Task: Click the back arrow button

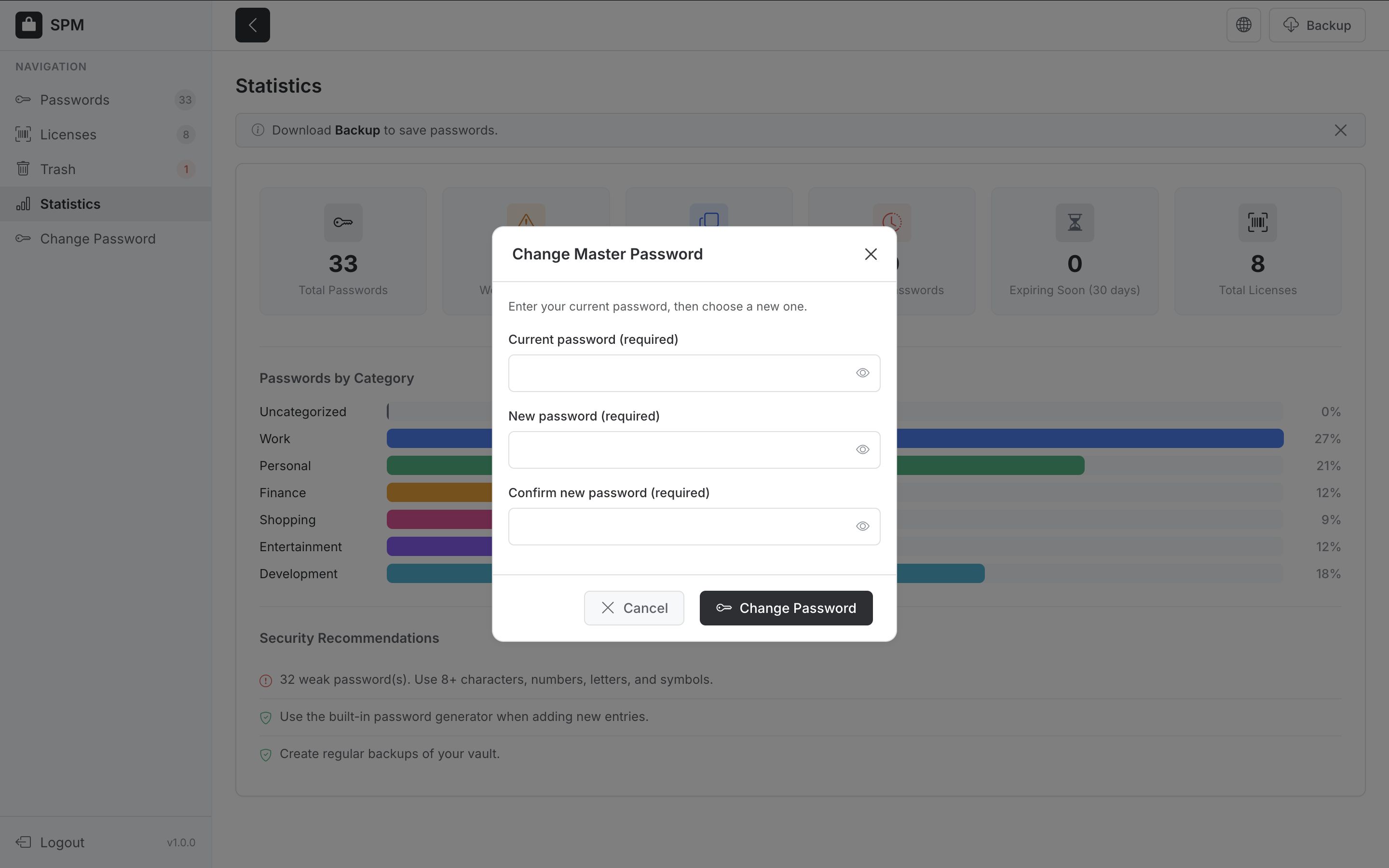Action: click(x=253, y=25)
